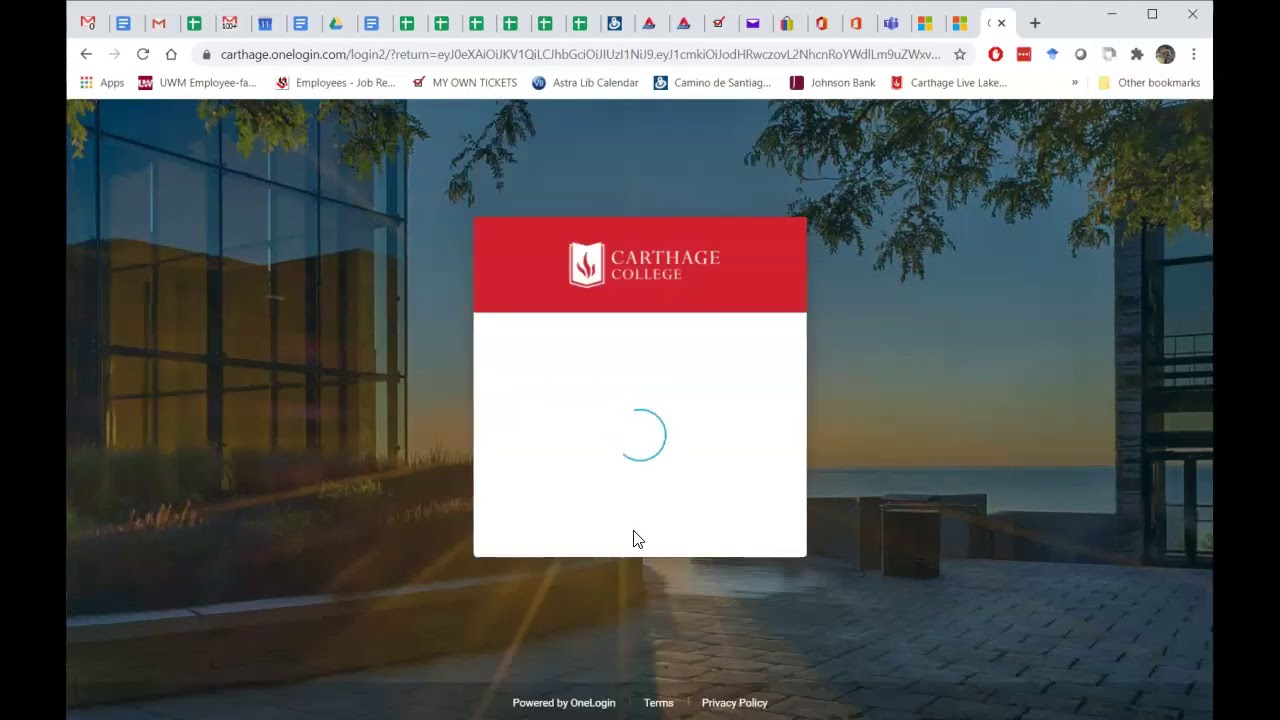The image size is (1280, 720).
Task: Open the gray overlapping-pages extension
Action: point(1108,54)
